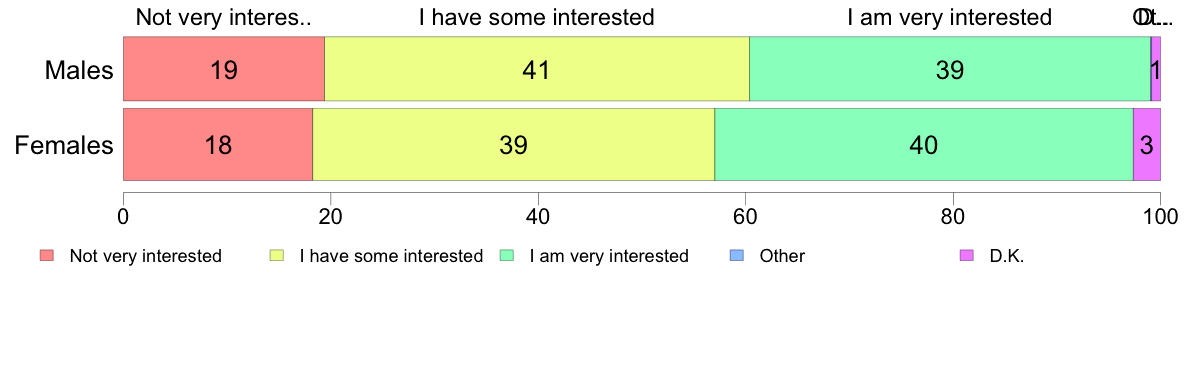Click the I am very interested column header
The height and width of the screenshot is (368, 1188).
[x=949, y=17]
